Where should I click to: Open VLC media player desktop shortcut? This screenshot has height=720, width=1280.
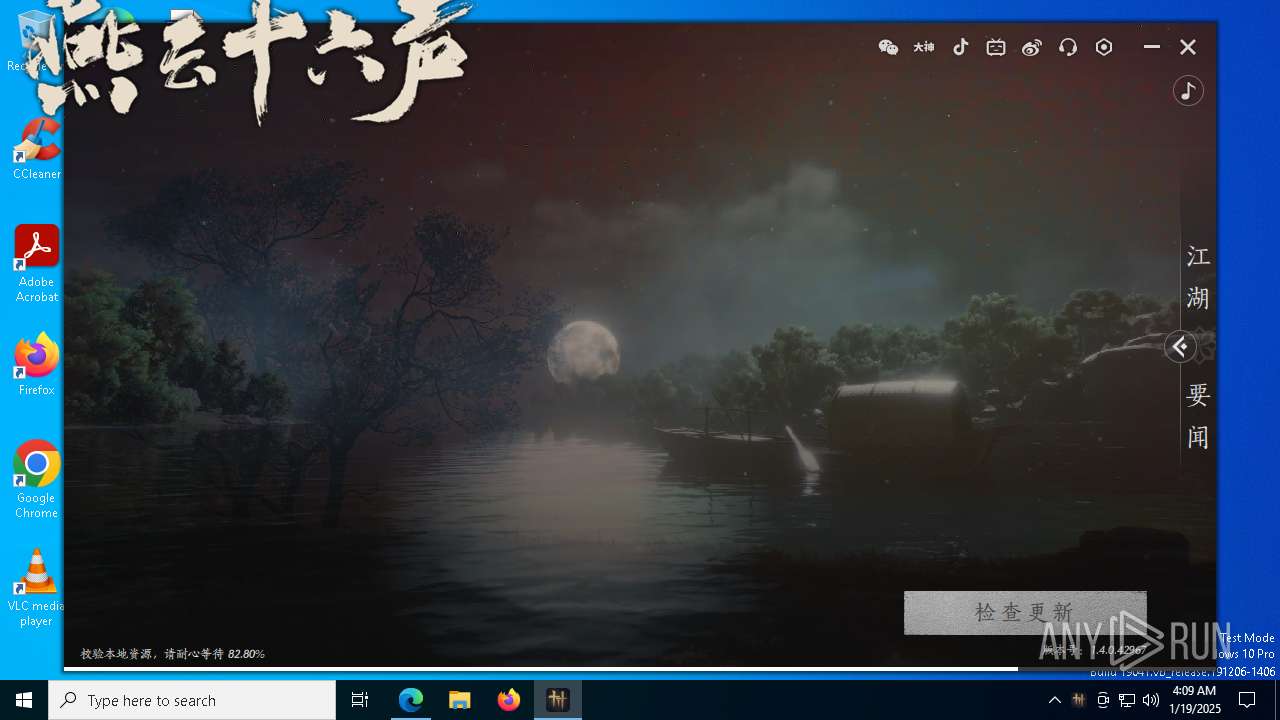(x=37, y=588)
